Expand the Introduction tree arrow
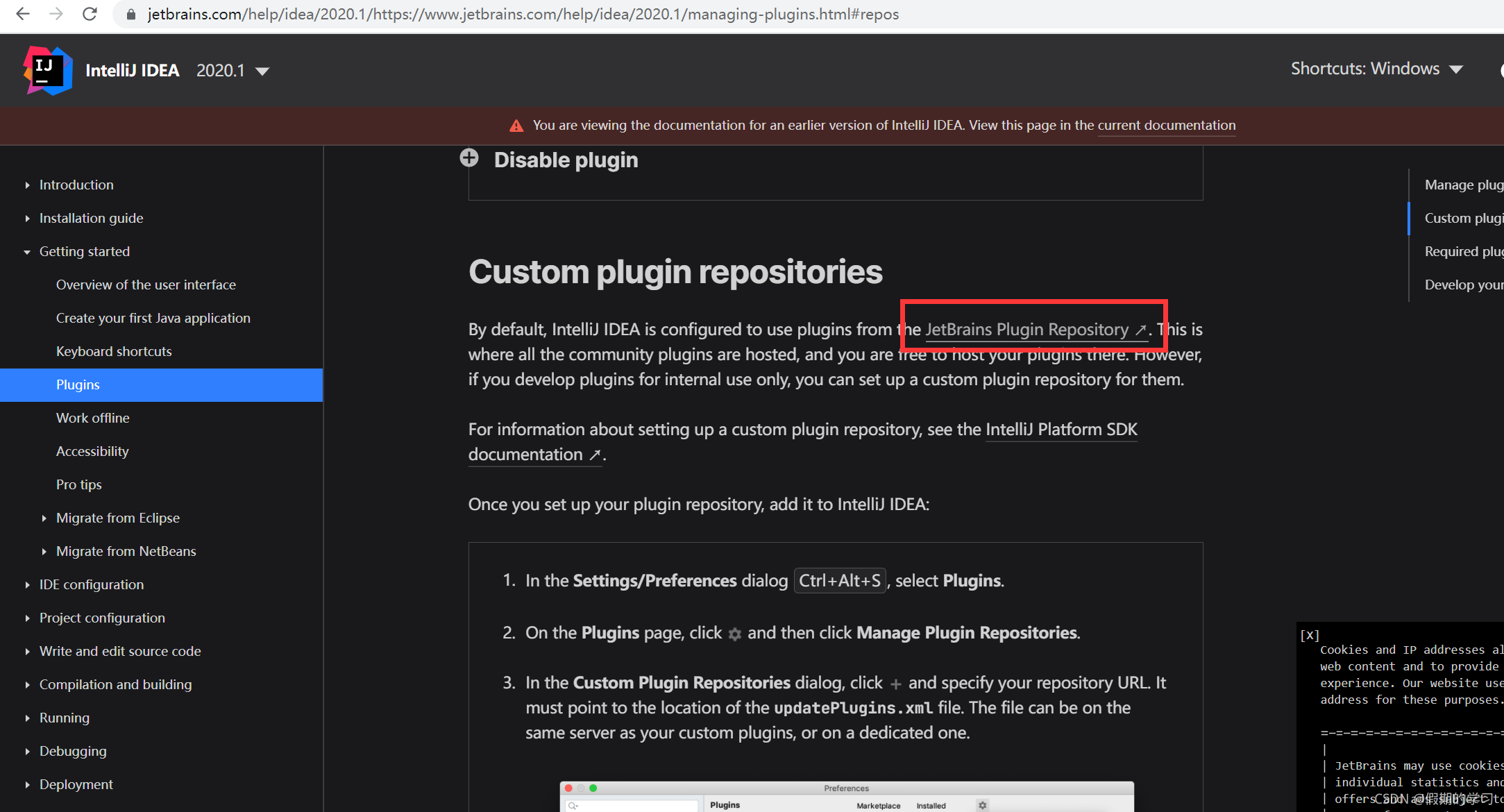The height and width of the screenshot is (812, 1504). click(27, 185)
